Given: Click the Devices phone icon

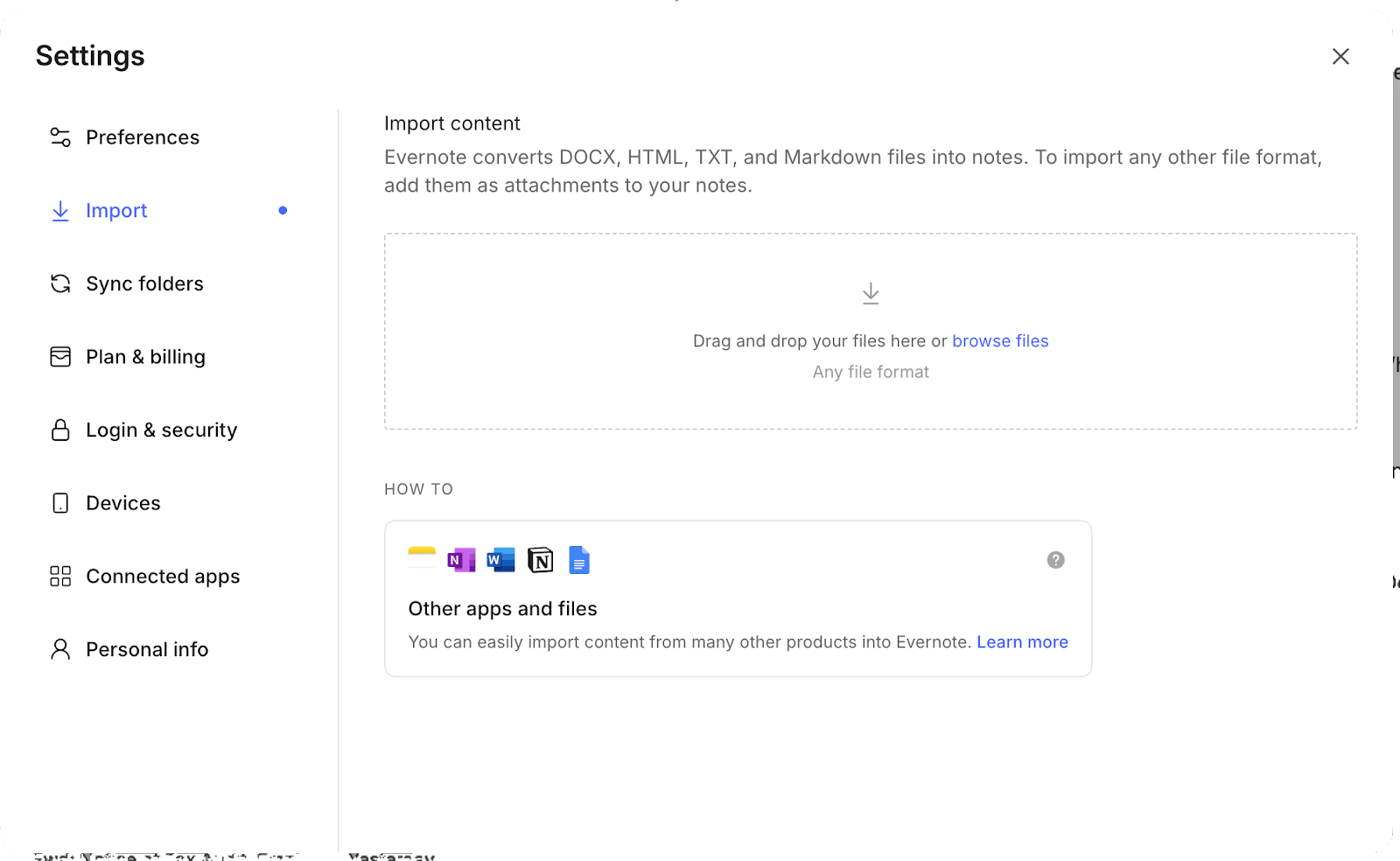Looking at the screenshot, I should pos(60,503).
